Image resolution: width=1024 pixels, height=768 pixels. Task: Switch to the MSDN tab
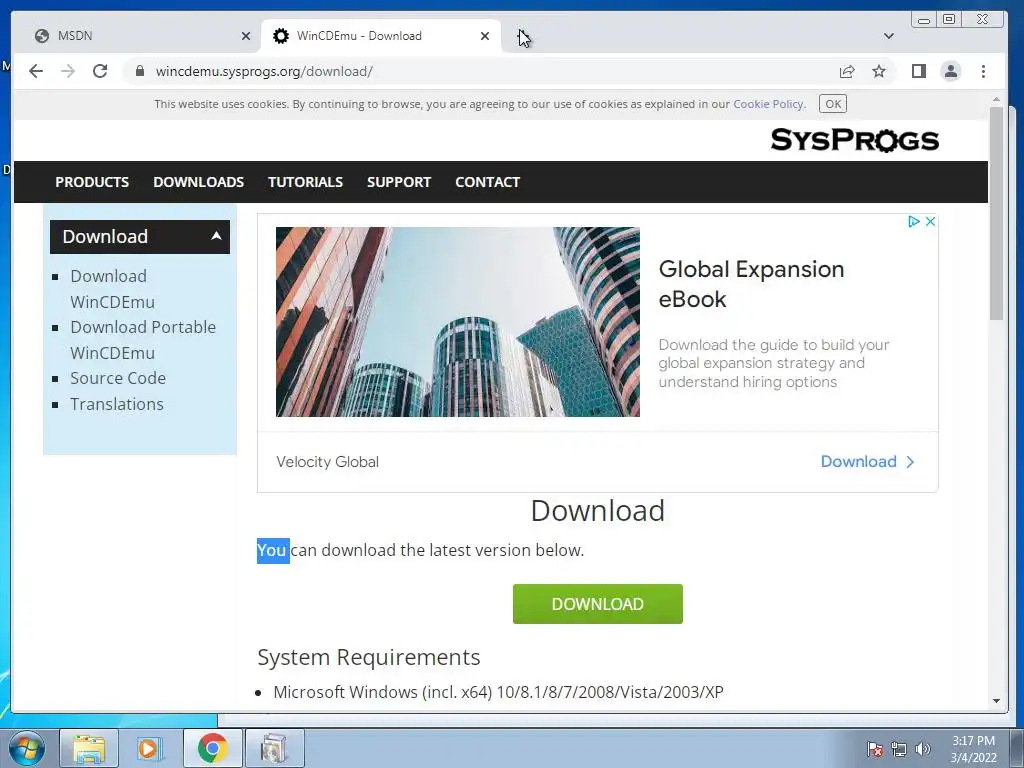click(137, 36)
